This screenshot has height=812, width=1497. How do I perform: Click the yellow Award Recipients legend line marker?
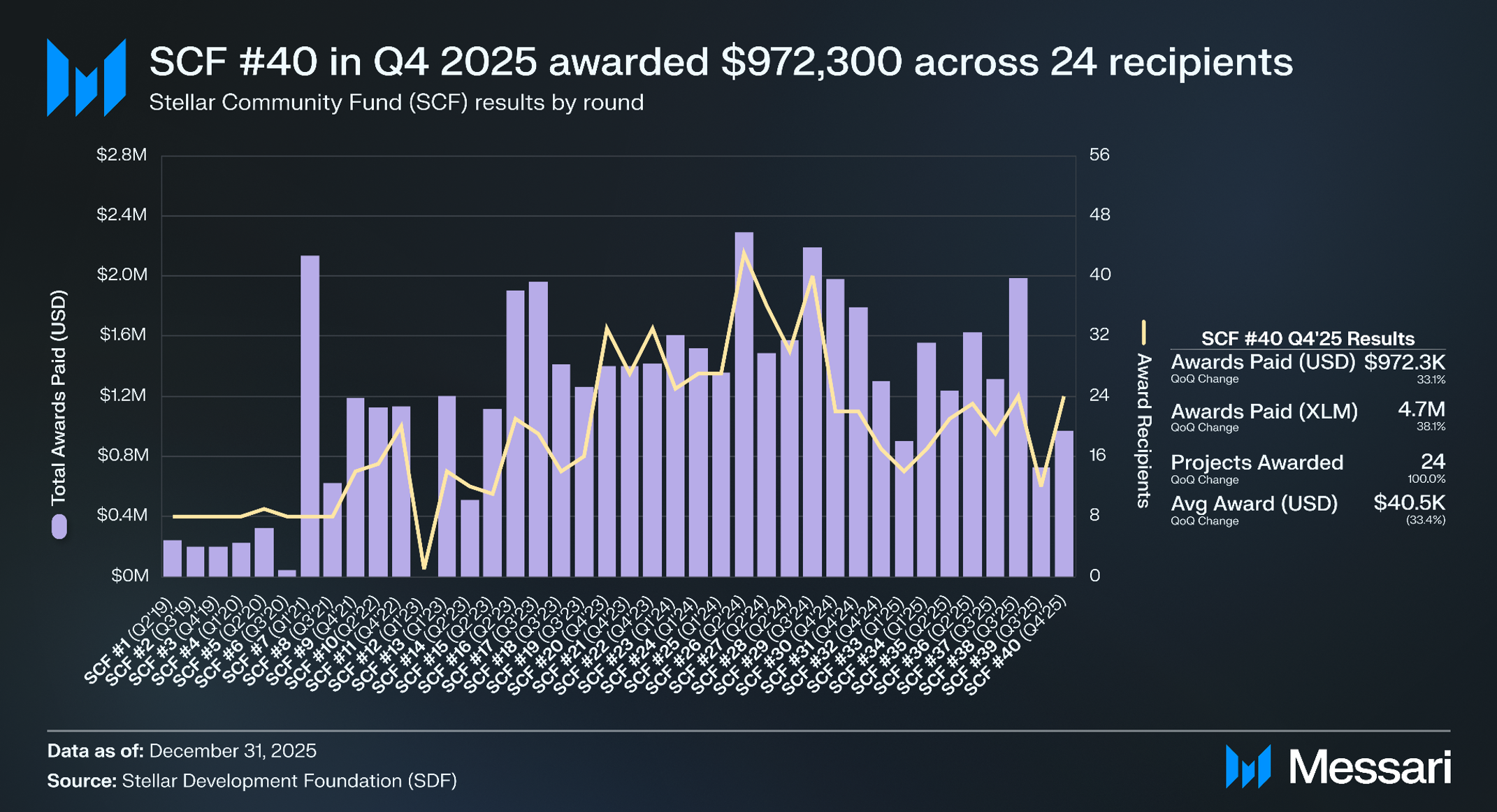pos(1143,333)
